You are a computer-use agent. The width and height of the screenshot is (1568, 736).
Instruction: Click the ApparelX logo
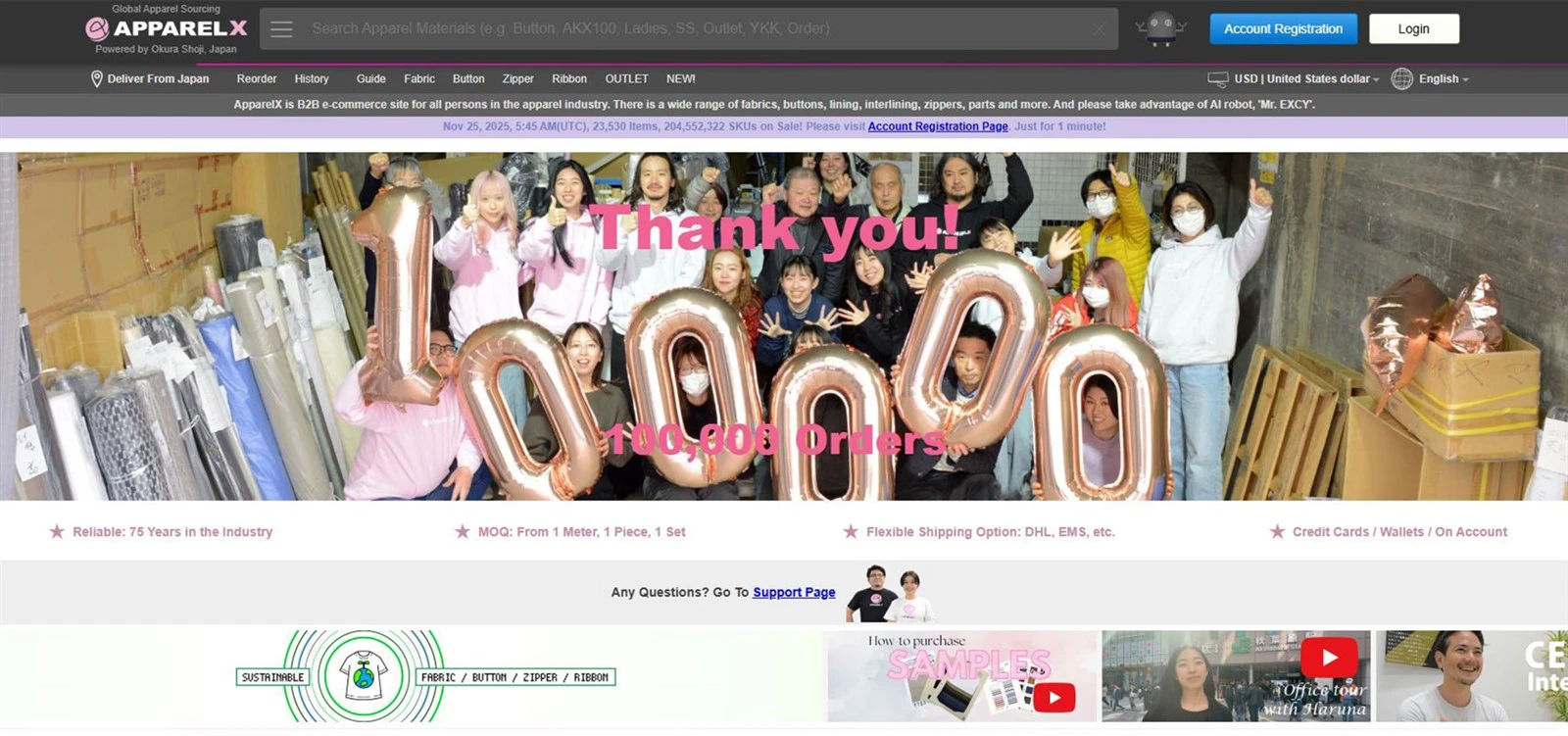tap(166, 28)
